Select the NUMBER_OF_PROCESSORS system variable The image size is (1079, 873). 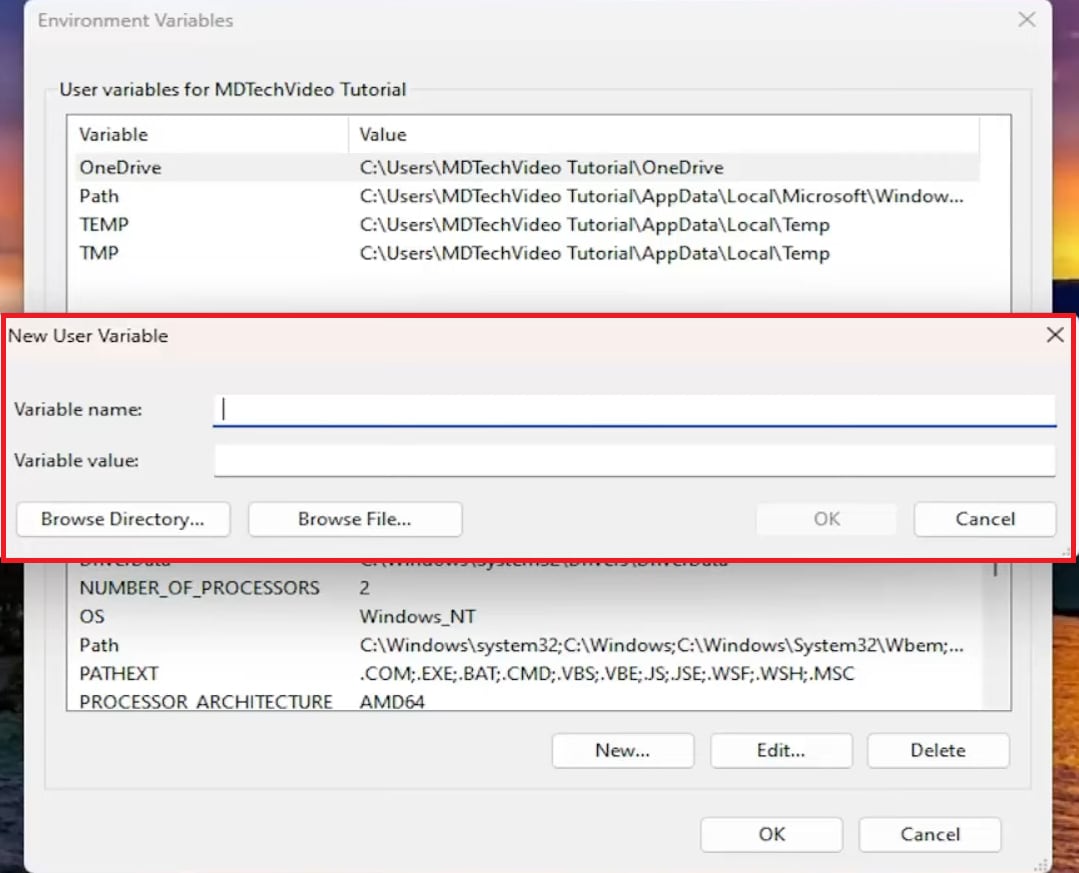[527, 588]
